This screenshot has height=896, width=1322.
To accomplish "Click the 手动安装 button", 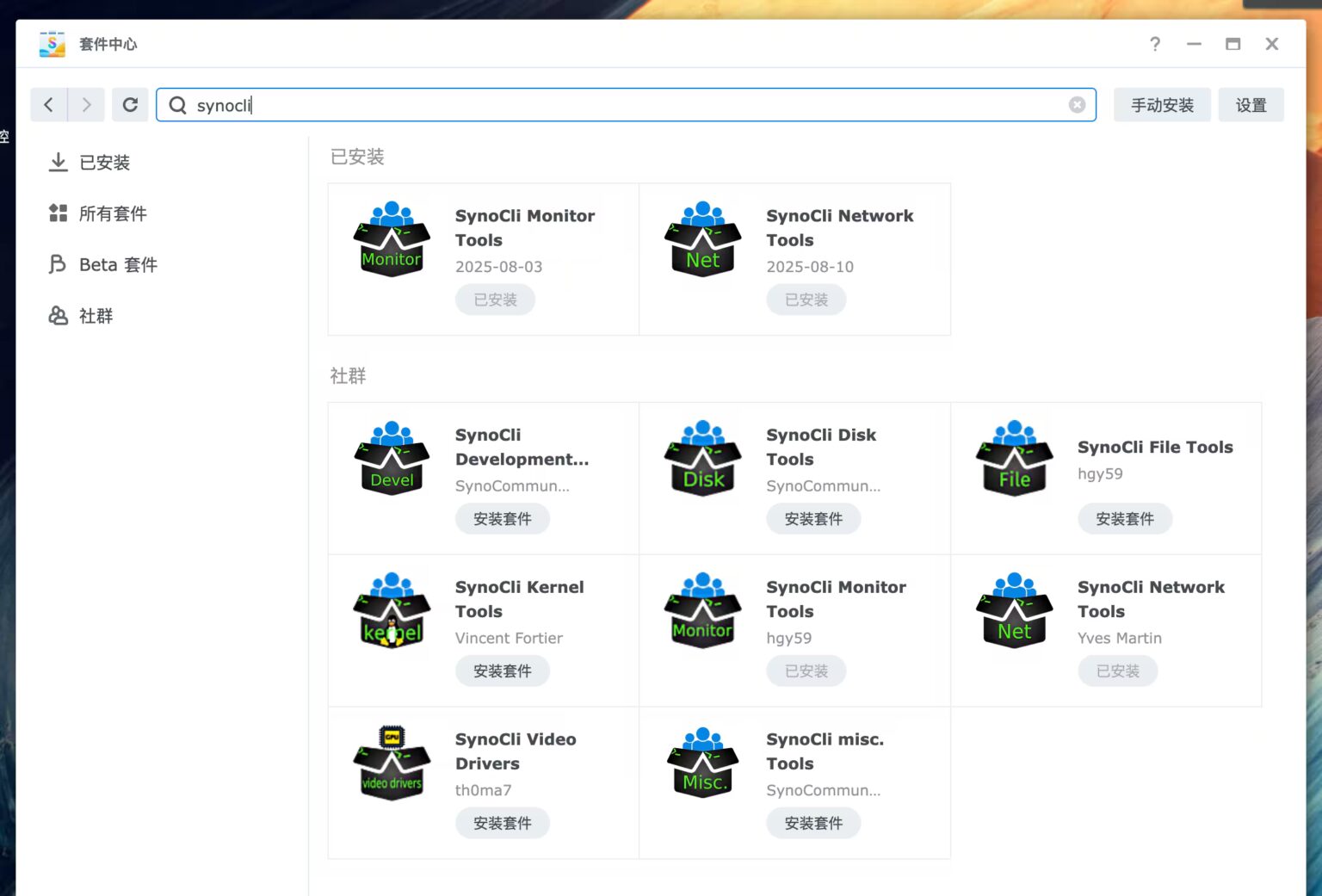I will click(x=1162, y=105).
